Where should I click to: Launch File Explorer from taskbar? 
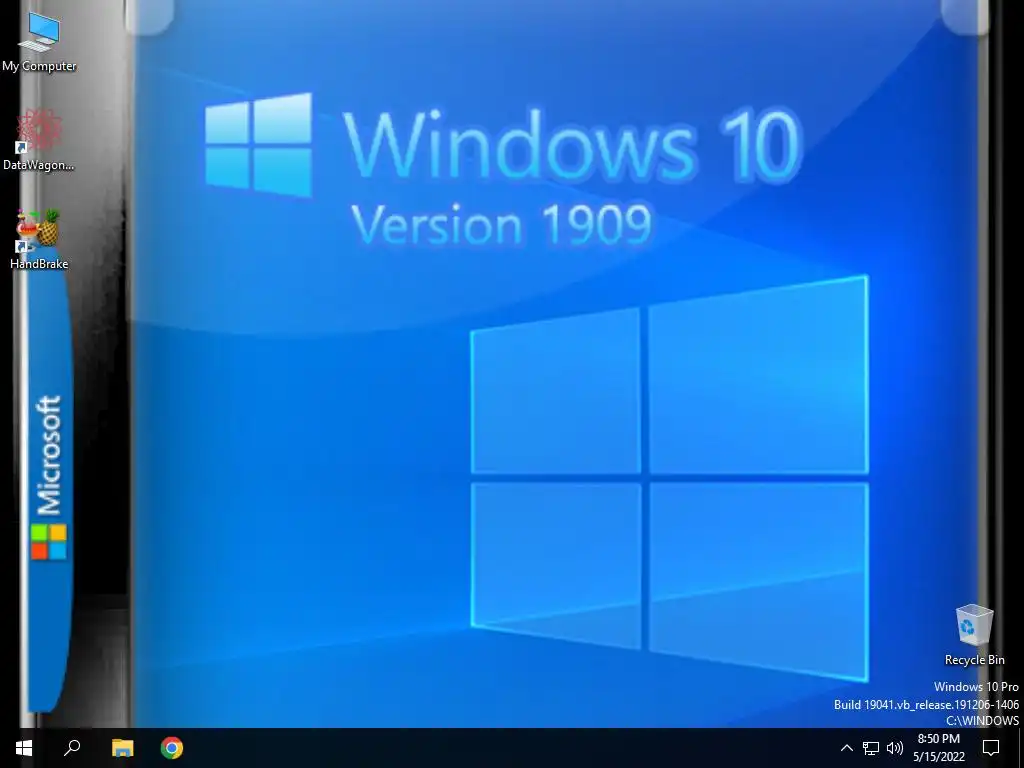122,748
